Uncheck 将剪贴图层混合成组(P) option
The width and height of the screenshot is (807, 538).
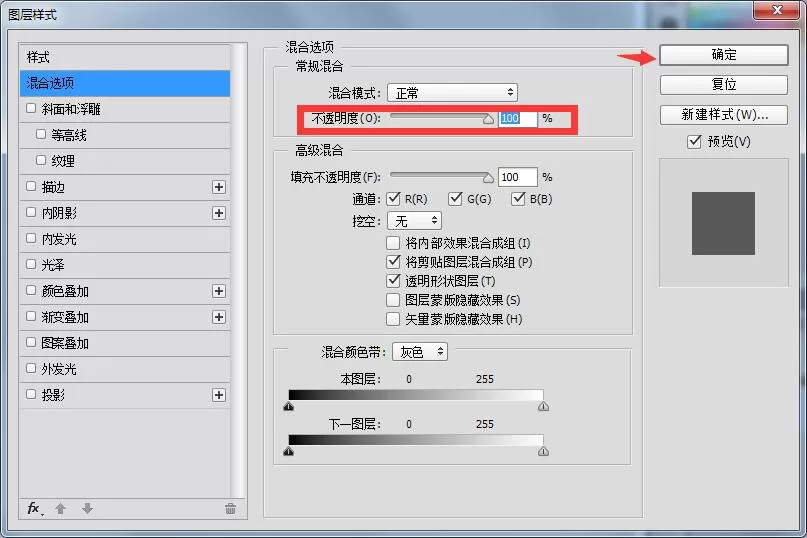pyautogui.click(x=393, y=262)
